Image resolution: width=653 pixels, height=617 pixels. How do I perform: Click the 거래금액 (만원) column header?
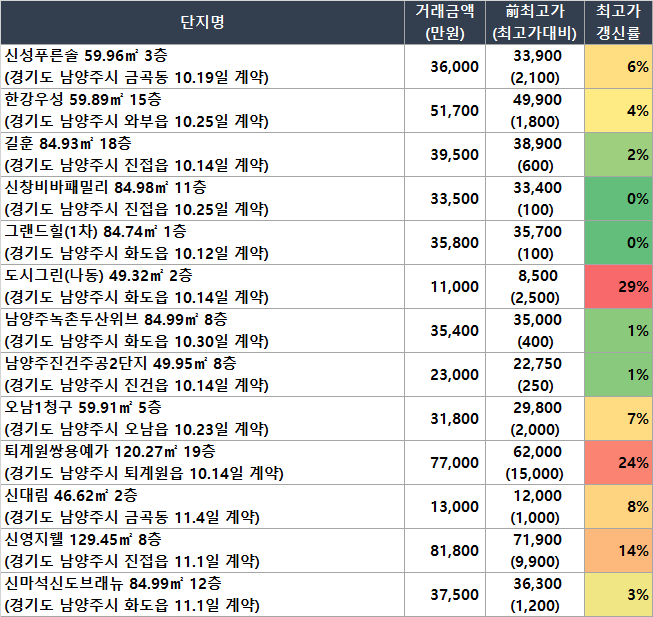(445, 22)
